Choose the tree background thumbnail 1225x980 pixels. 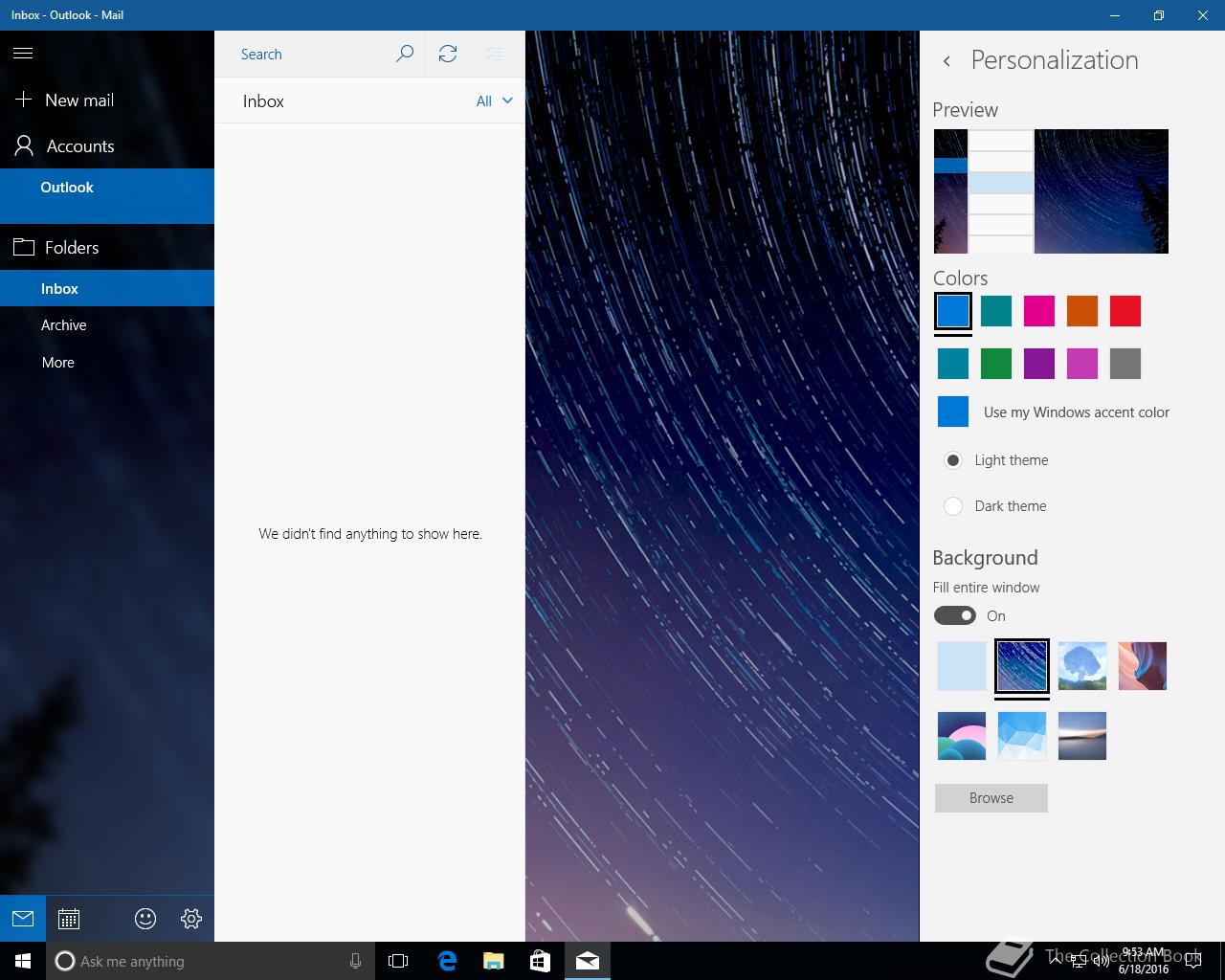(x=1082, y=666)
